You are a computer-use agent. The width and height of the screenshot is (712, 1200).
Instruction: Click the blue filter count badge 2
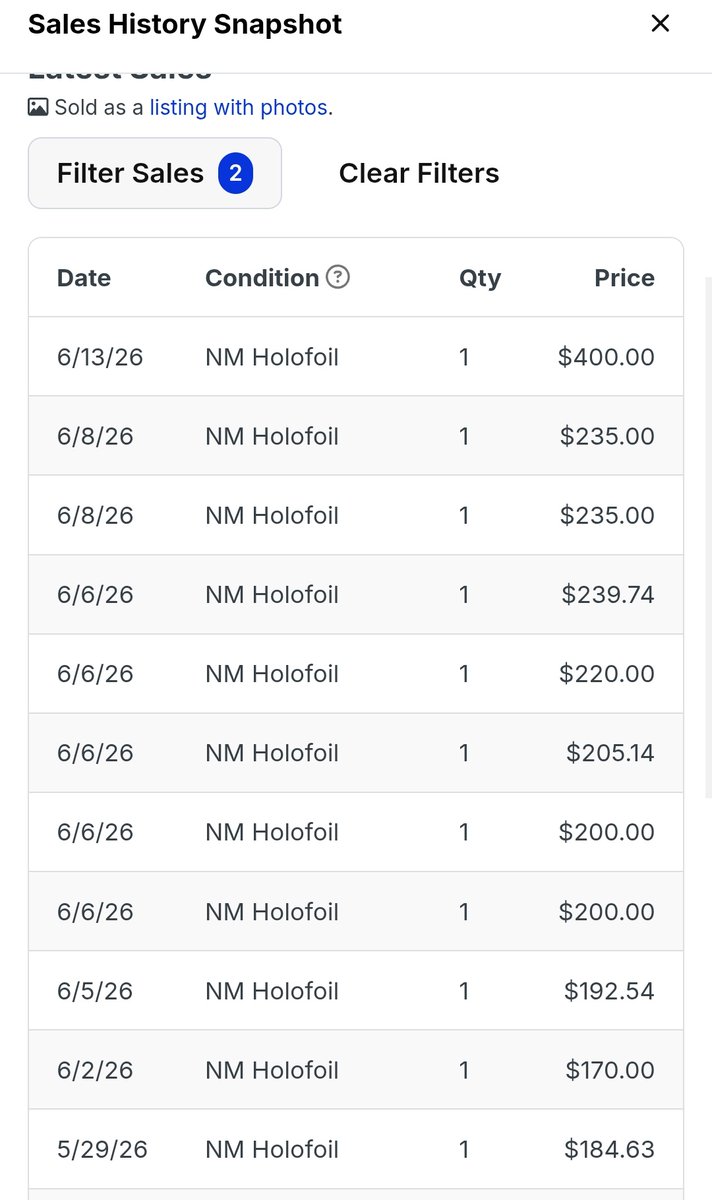click(235, 173)
